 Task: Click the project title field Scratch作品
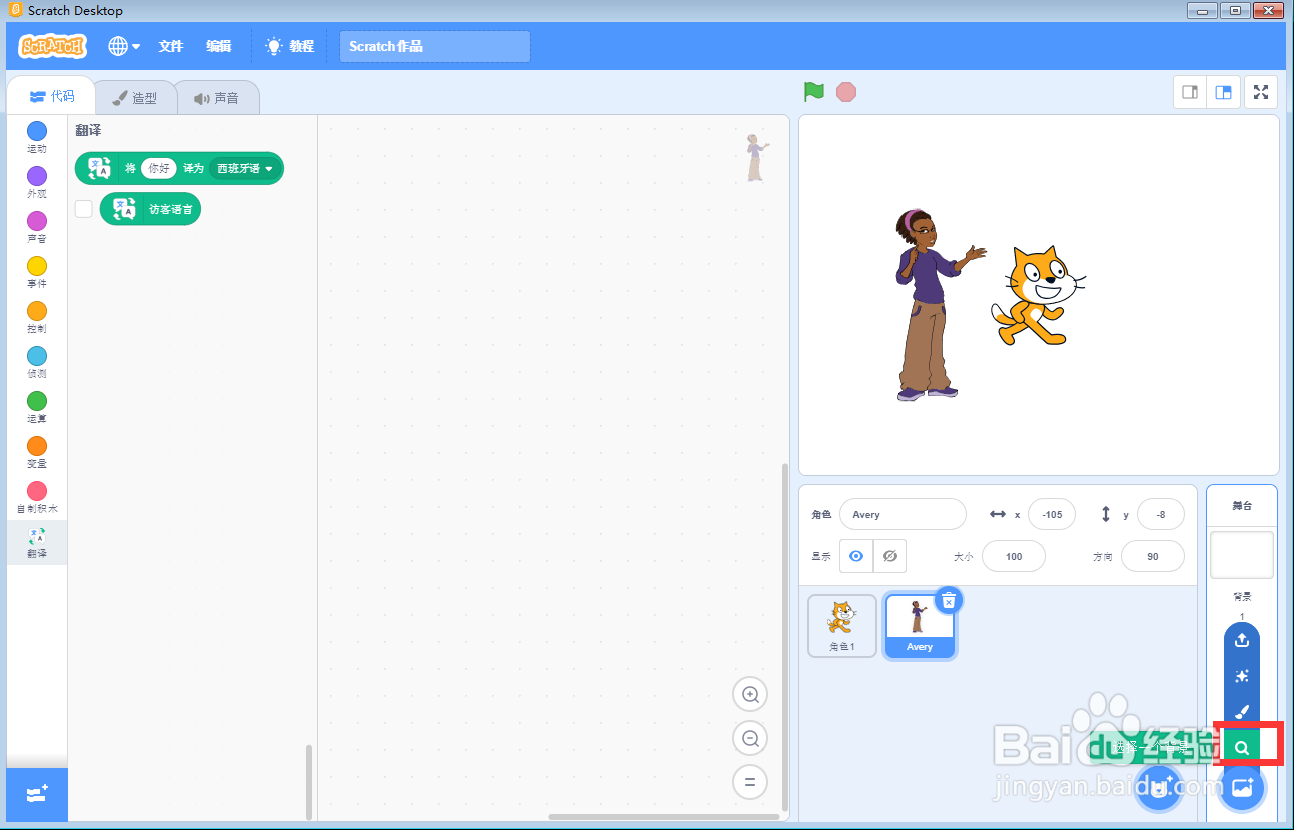(x=435, y=46)
